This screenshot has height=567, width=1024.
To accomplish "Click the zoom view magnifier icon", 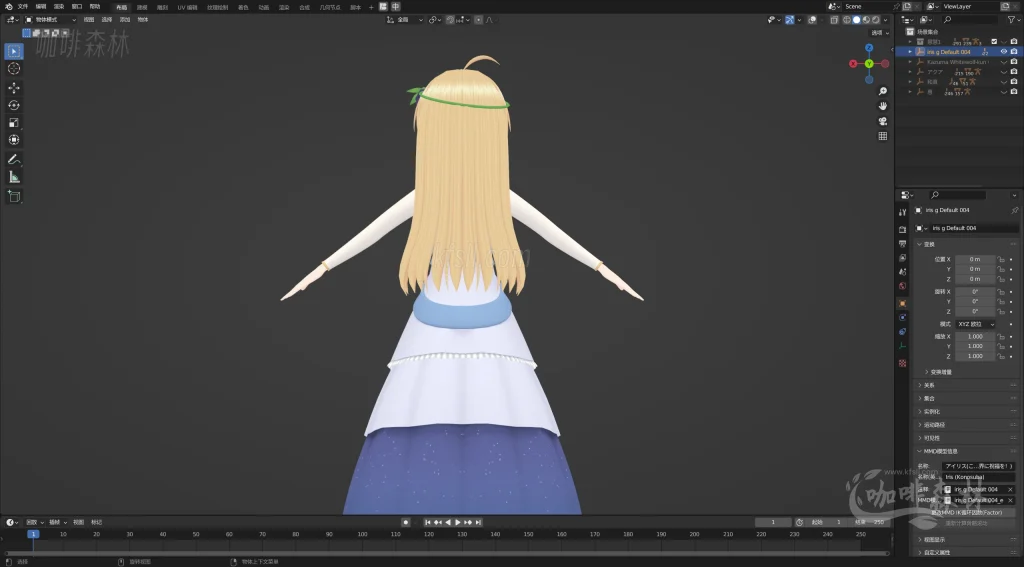I will [x=882, y=91].
